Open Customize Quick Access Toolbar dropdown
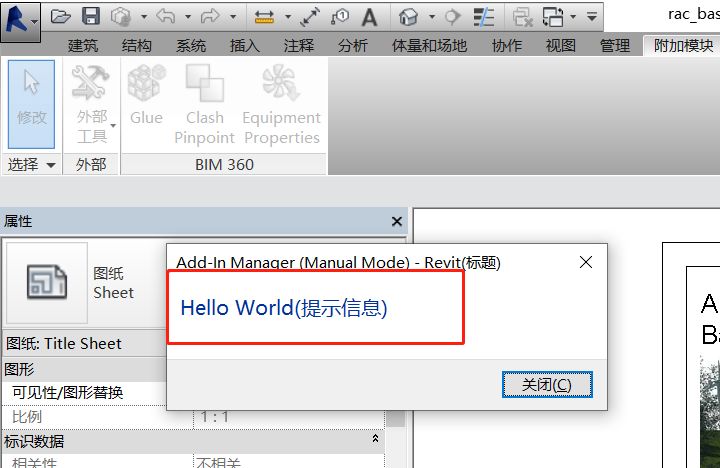The width and height of the screenshot is (720, 468). point(592,17)
